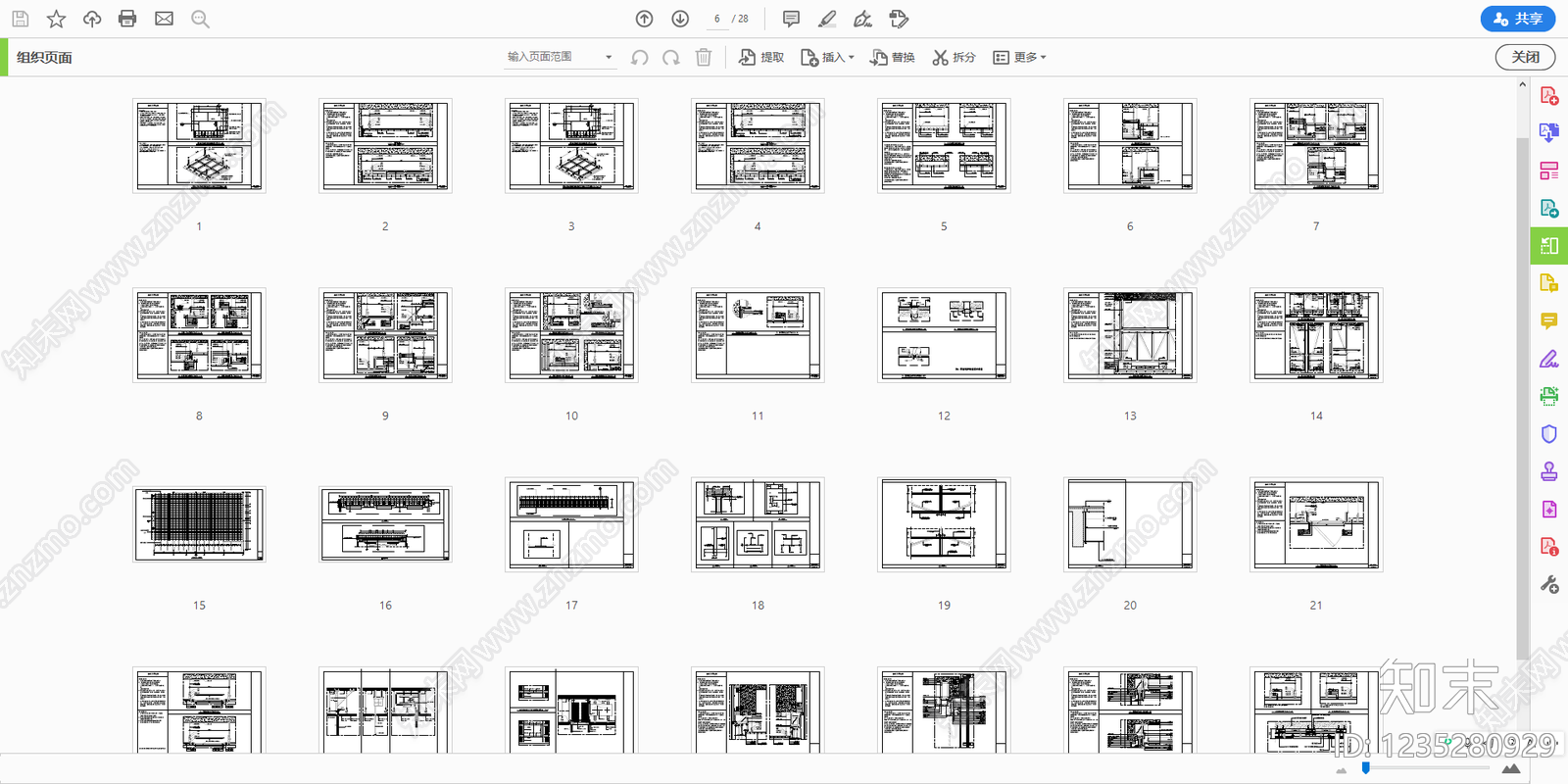Open the Fill & Sign sidebar tool
Viewport: 1568px width, 784px height.
(x=1549, y=359)
